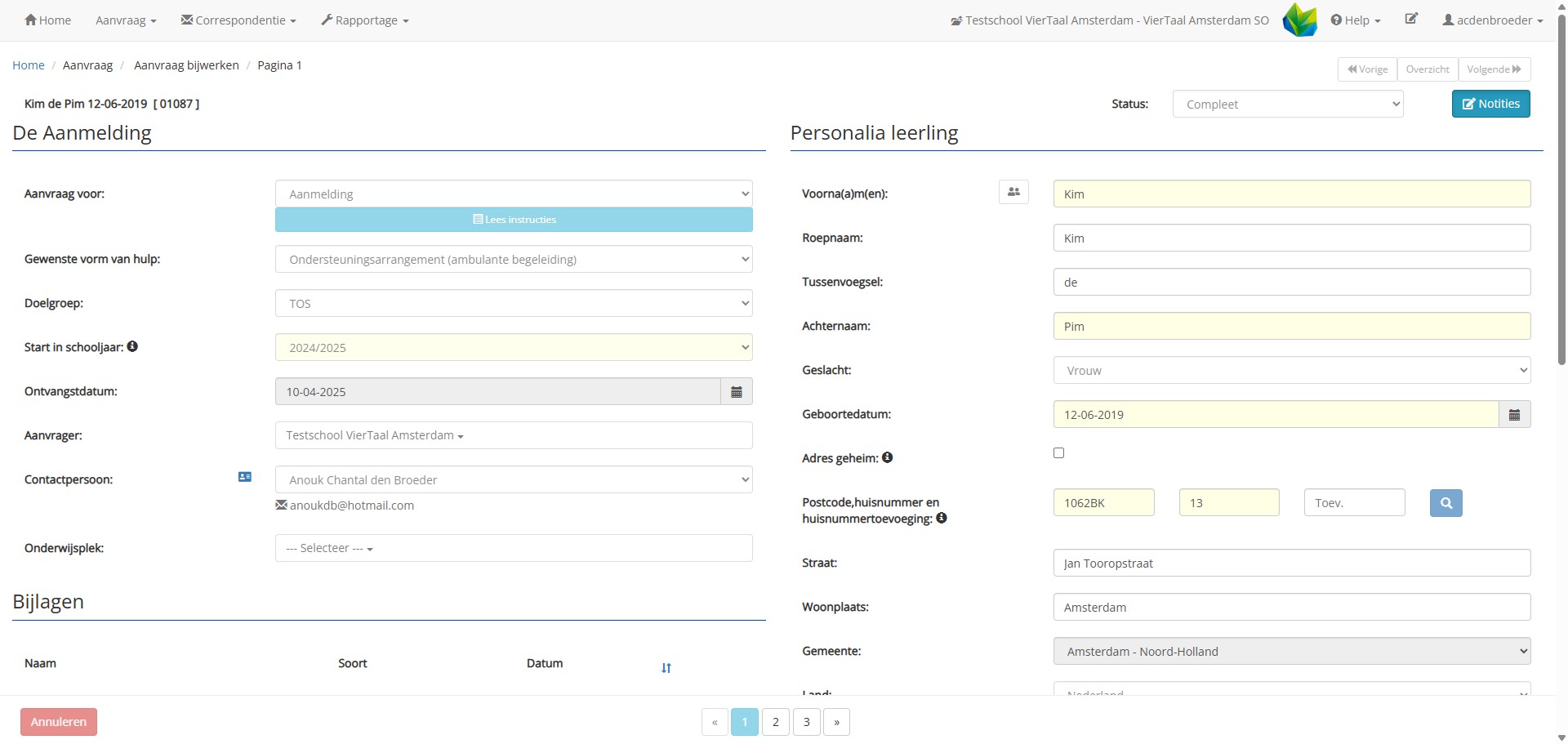Open the Geslacht dropdown showing Vrouw

click(1292, 371)
